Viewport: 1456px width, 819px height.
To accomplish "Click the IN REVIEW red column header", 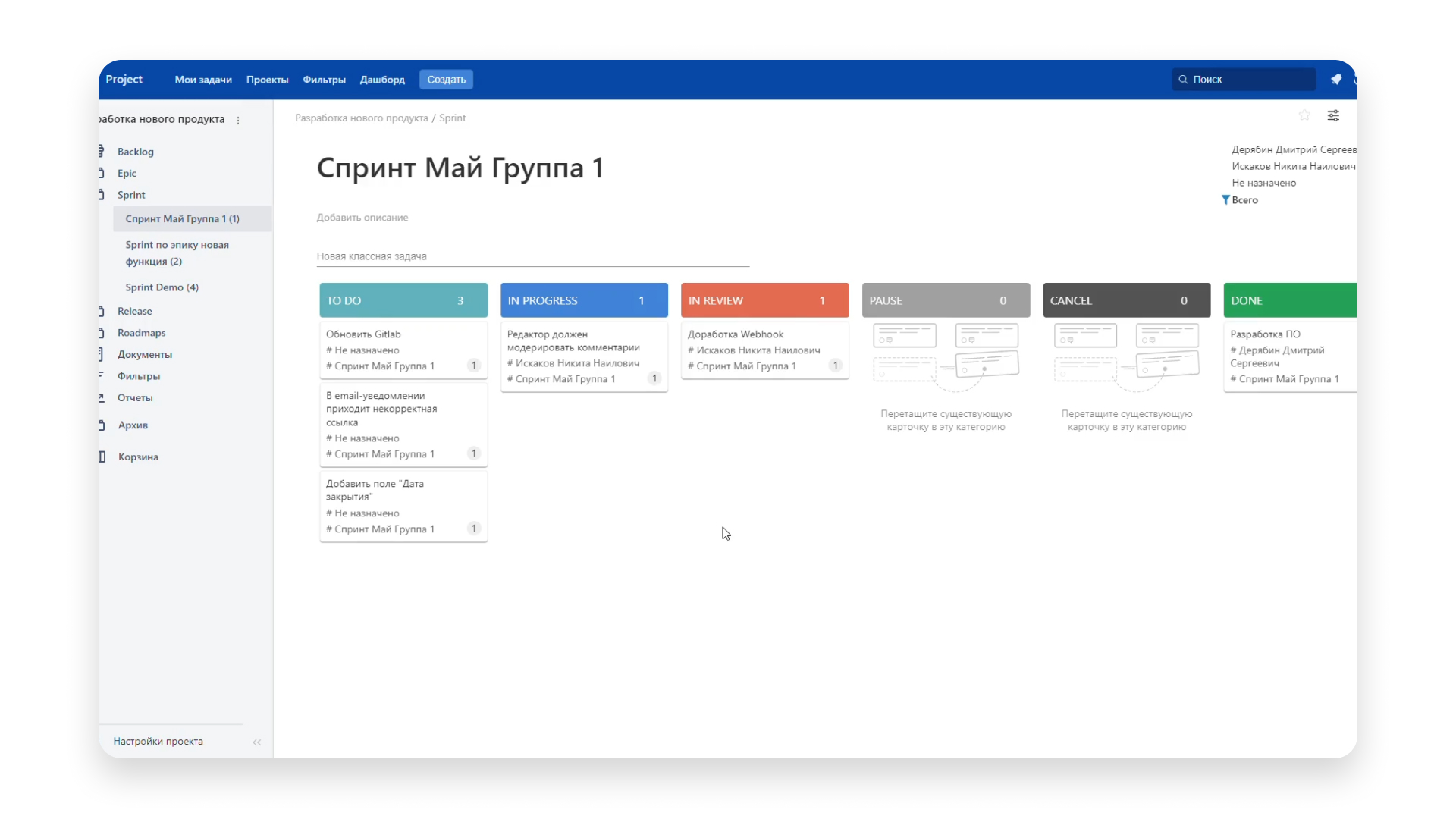I will point(764,300).
